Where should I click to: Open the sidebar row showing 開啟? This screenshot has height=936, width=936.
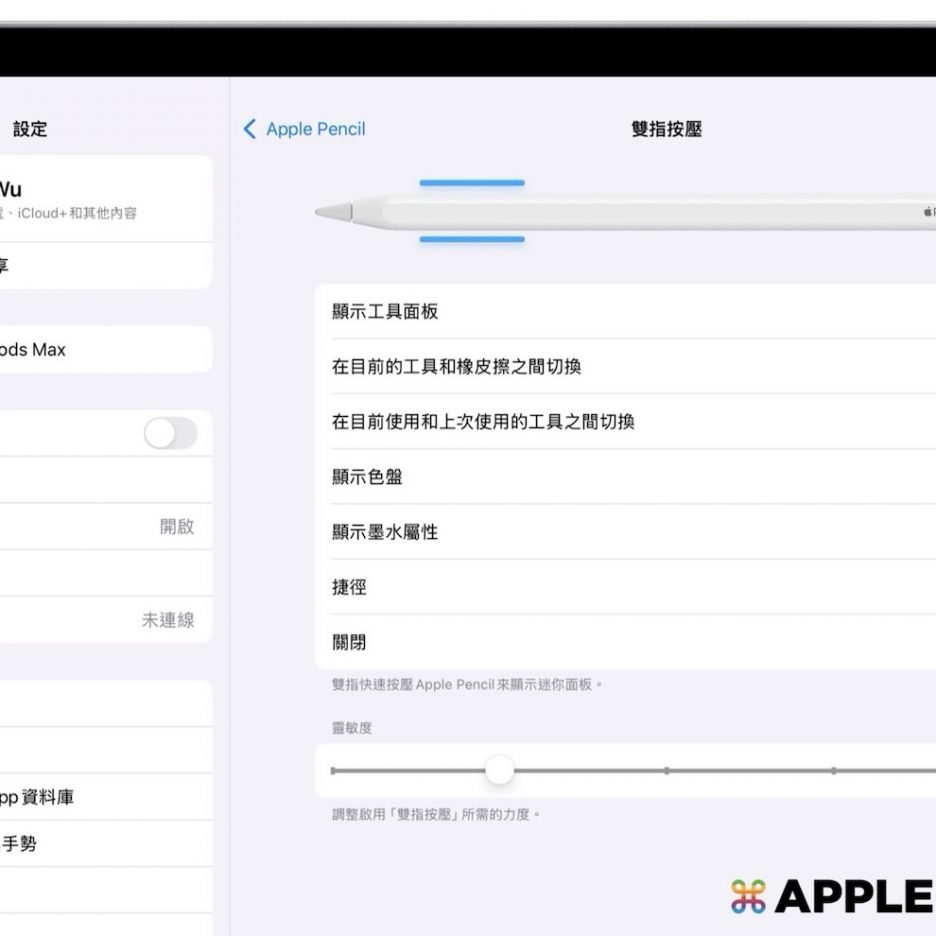point(100,526)
